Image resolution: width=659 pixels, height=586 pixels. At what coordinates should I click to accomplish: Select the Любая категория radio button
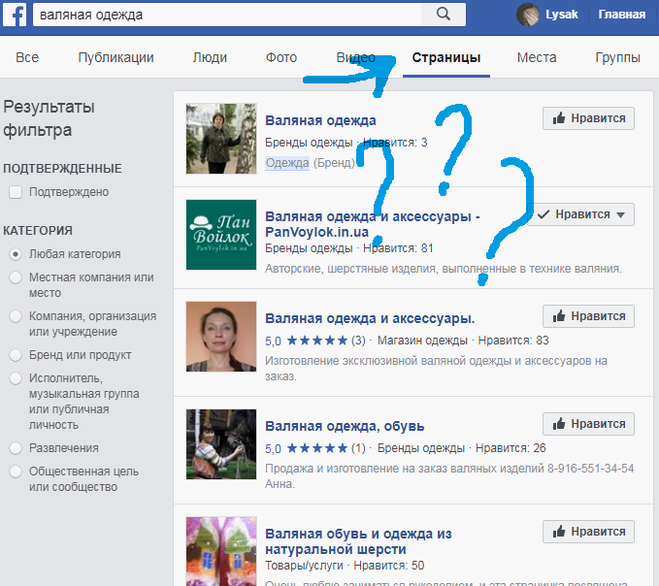click(16, 254)
